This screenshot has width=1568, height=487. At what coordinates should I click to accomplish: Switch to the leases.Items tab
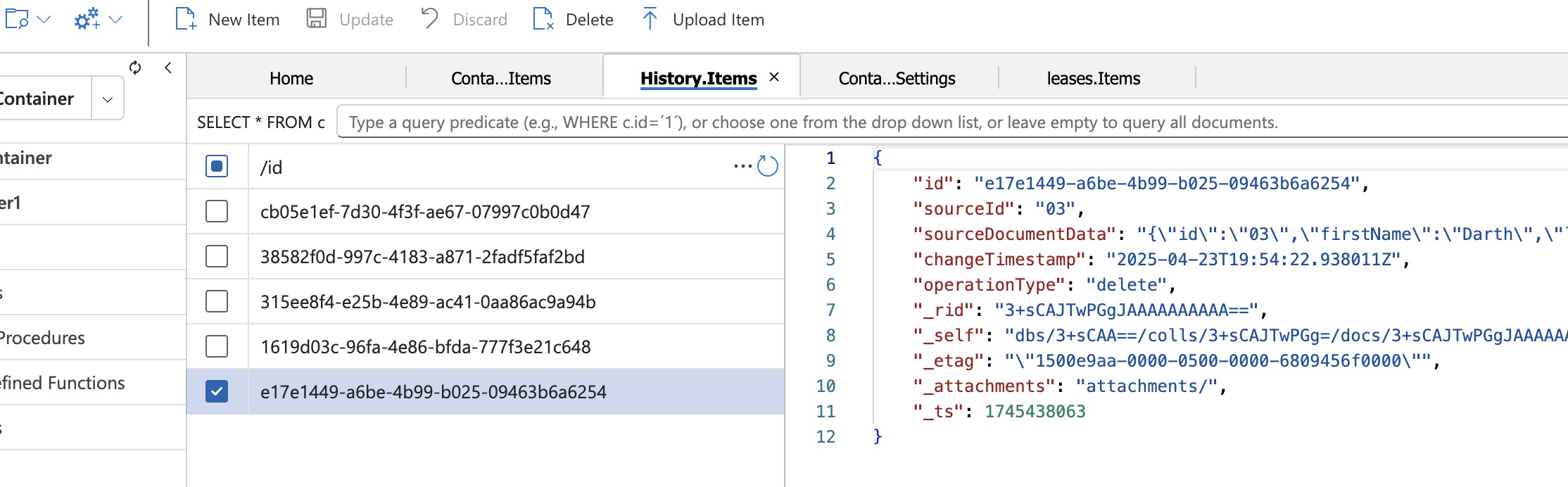[x=1093, y=78]
